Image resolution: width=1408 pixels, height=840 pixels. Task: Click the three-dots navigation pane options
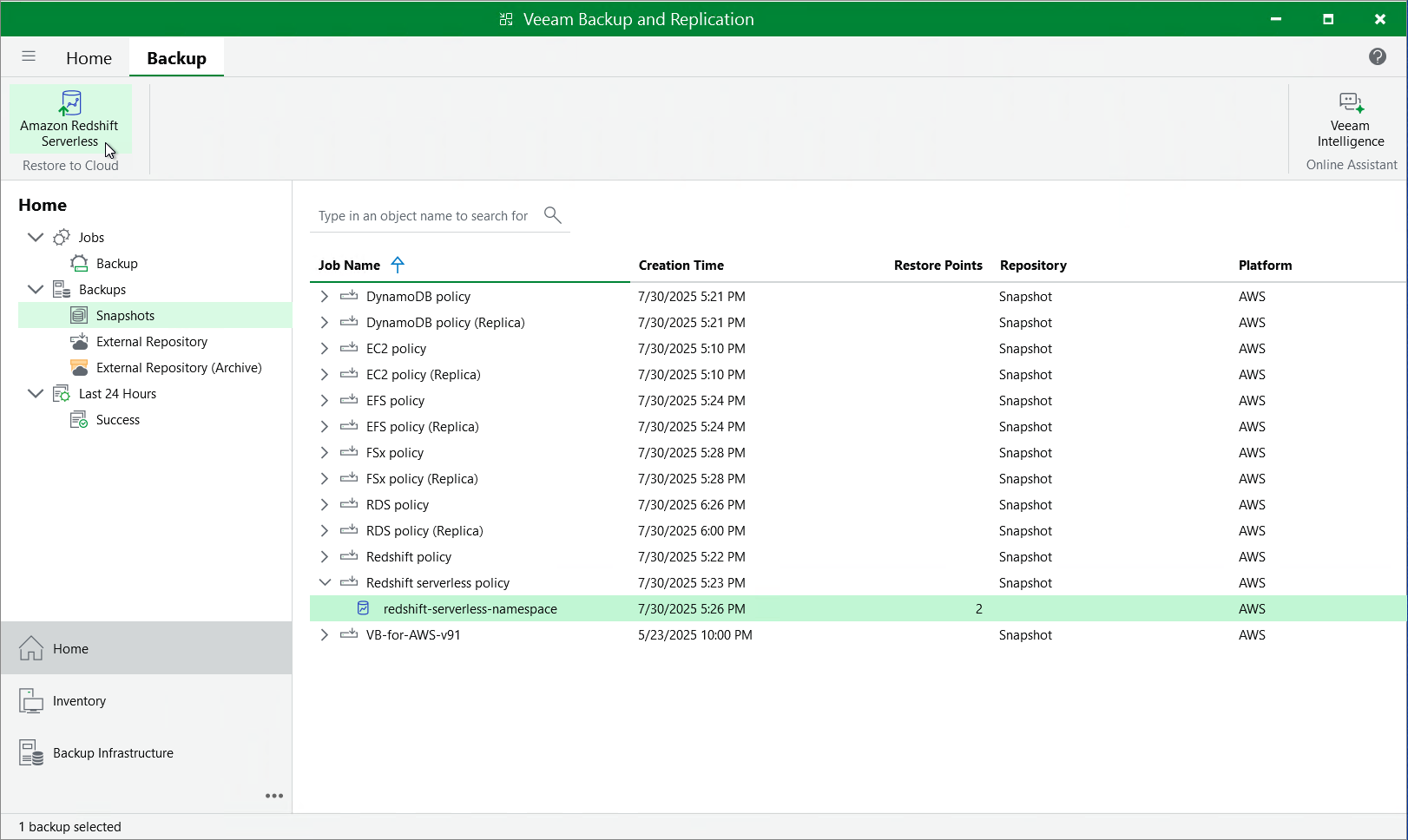point(274,796)
